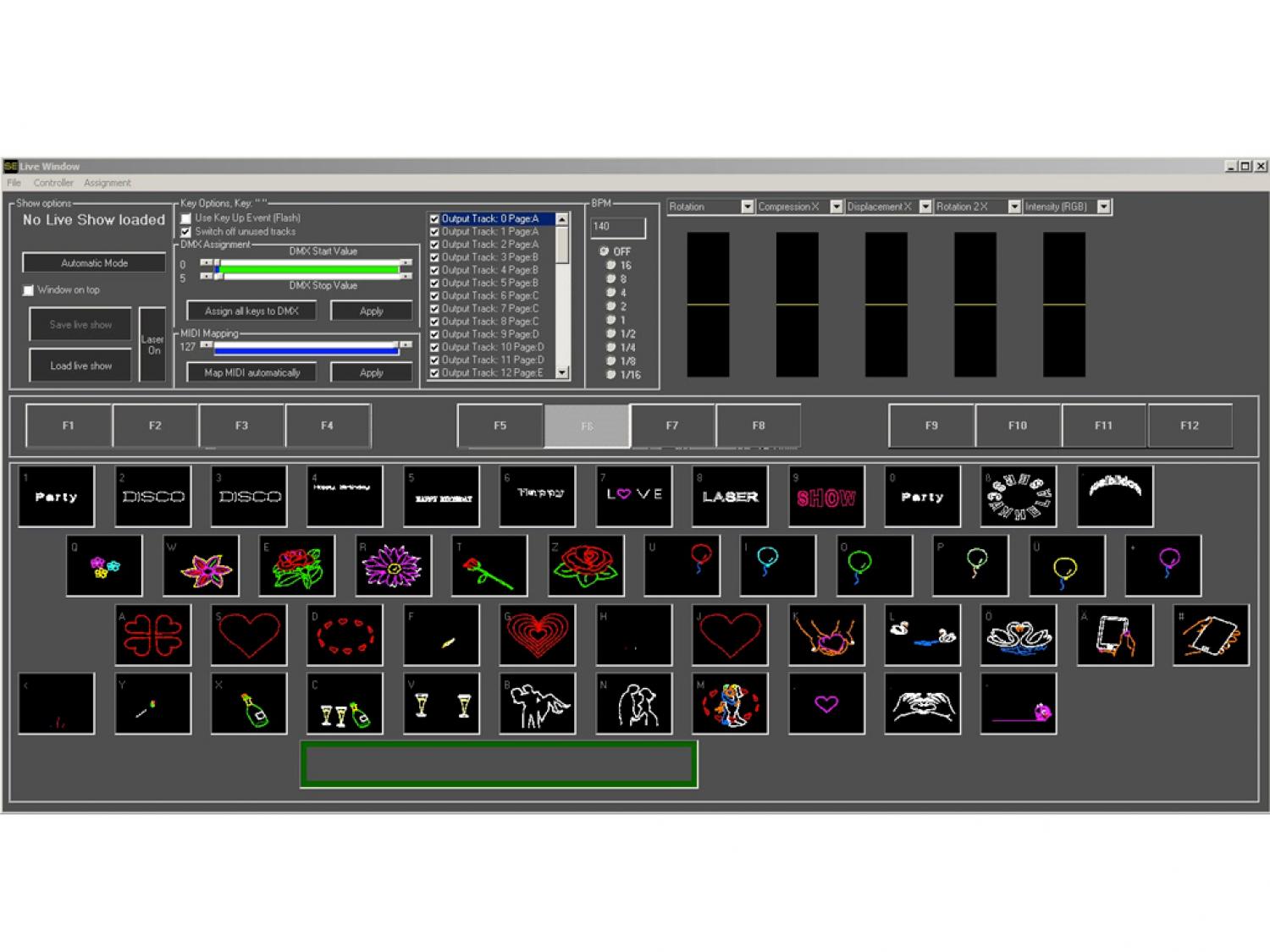Click the Automatic Mode button
The height and width of the screenshot is (952, 1270).
[94, 263]
